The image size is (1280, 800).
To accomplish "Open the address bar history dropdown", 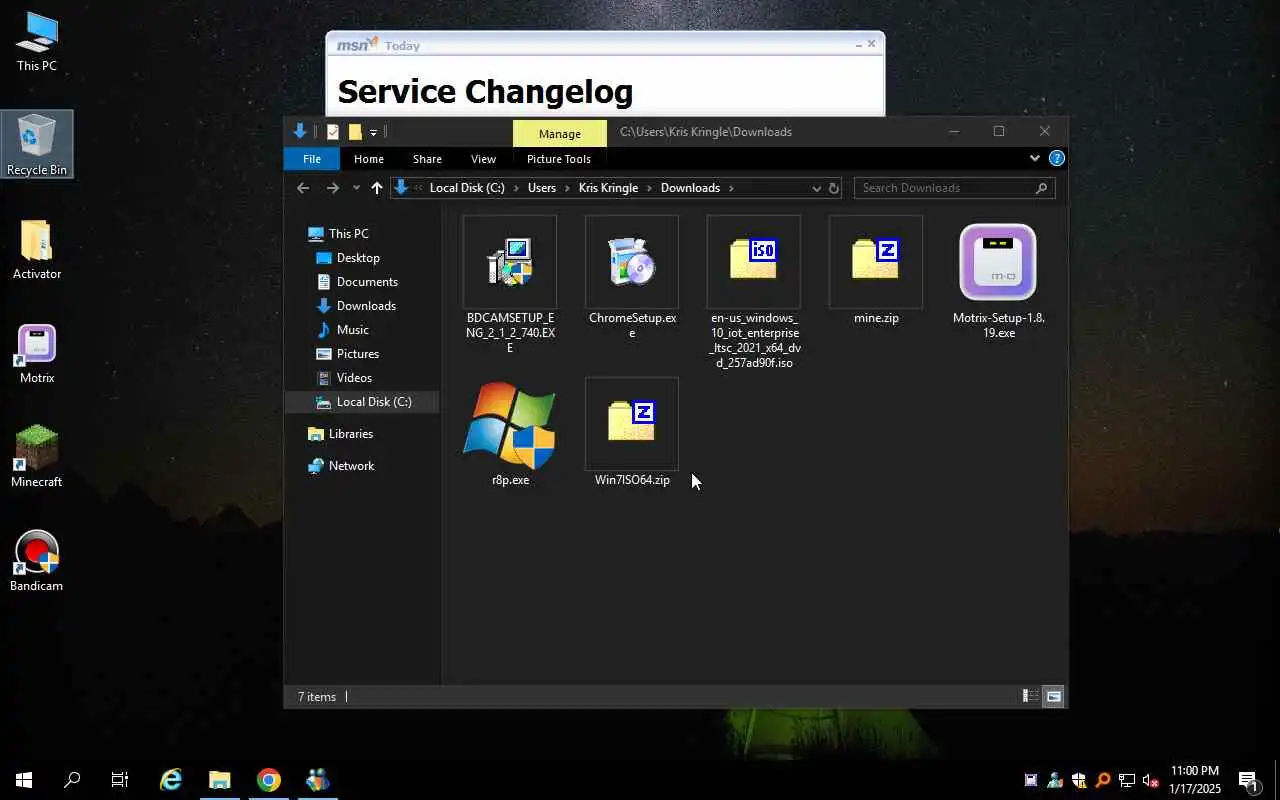I will (816, 188).
